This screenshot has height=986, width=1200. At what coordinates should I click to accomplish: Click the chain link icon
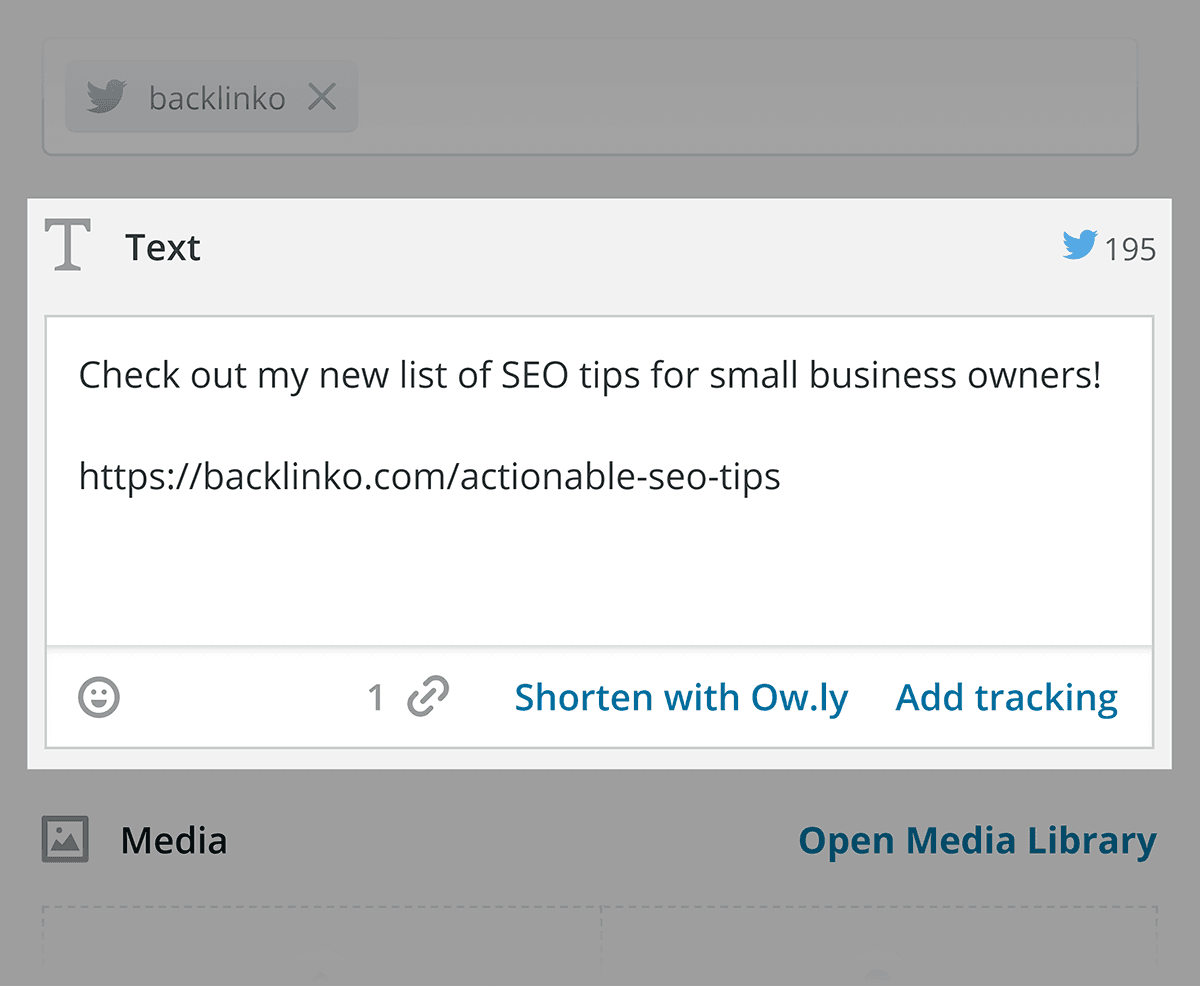[428, 696]
